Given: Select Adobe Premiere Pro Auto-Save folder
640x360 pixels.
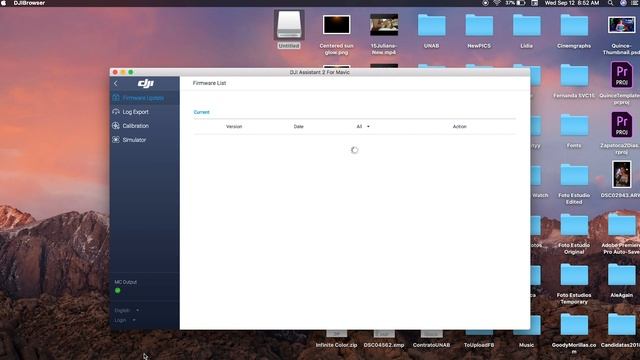Looking at the screenshot, I should coord(622,225).
